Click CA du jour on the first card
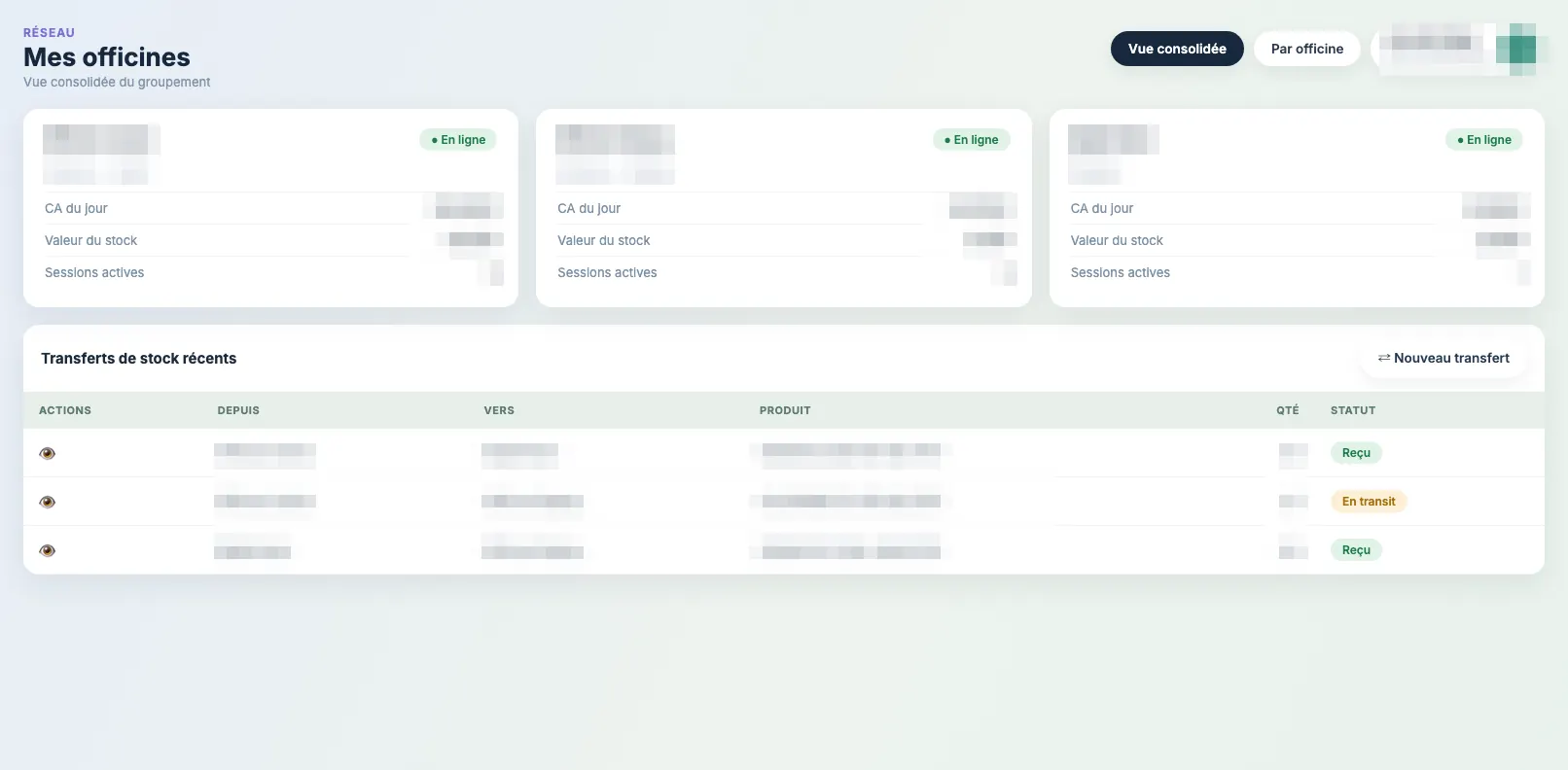The width and height of the screenshot is (1568, 770). (76, 208)
